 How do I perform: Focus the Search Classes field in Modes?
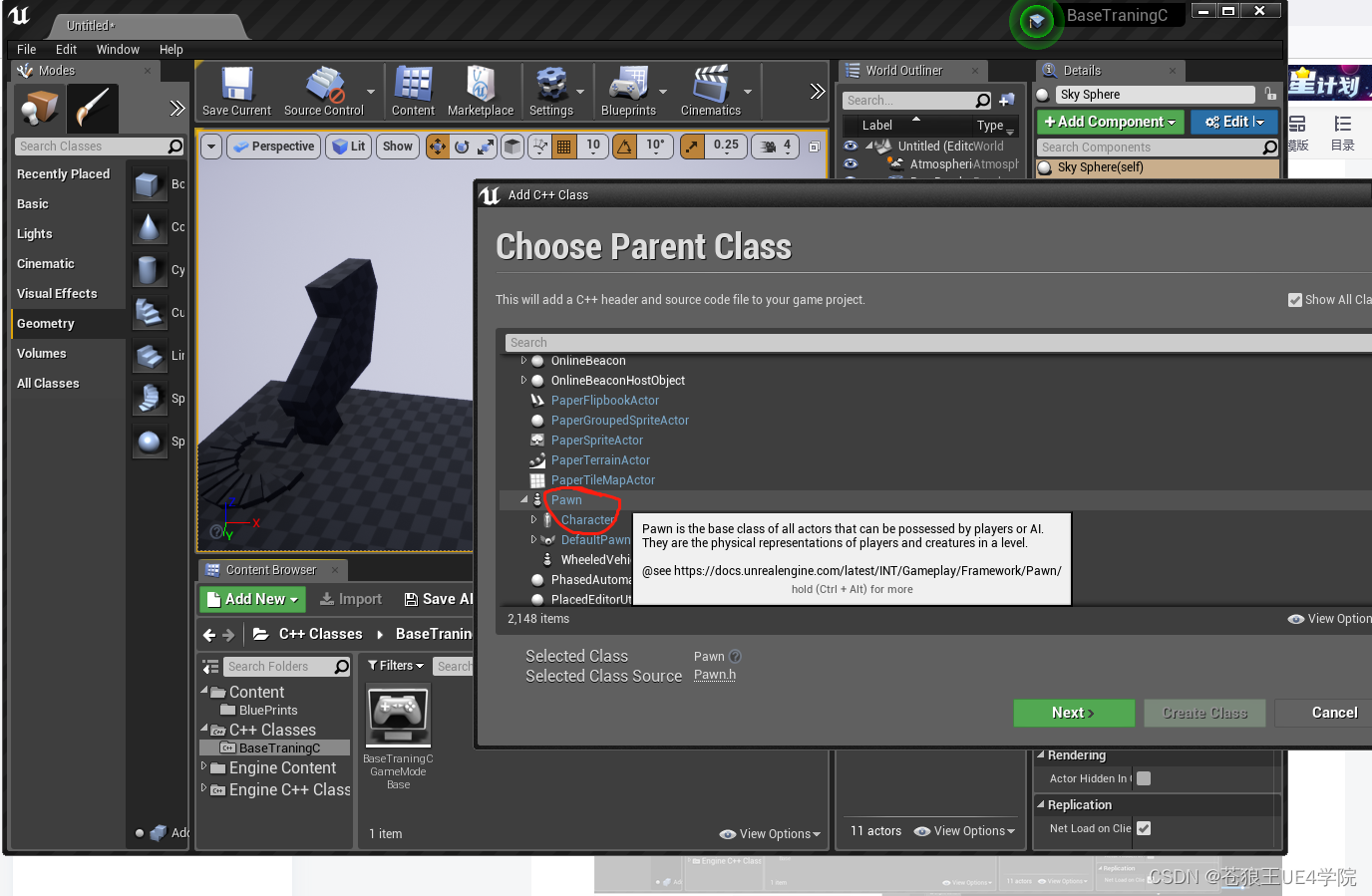[100, 147]
